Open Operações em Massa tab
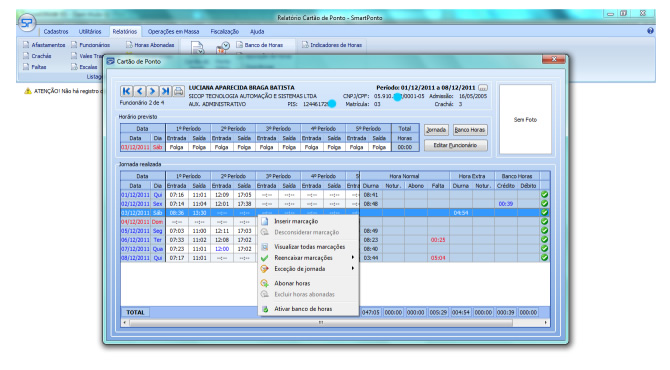Image resolution: width=670 pixels, height=370 pixels. [173, 32]
